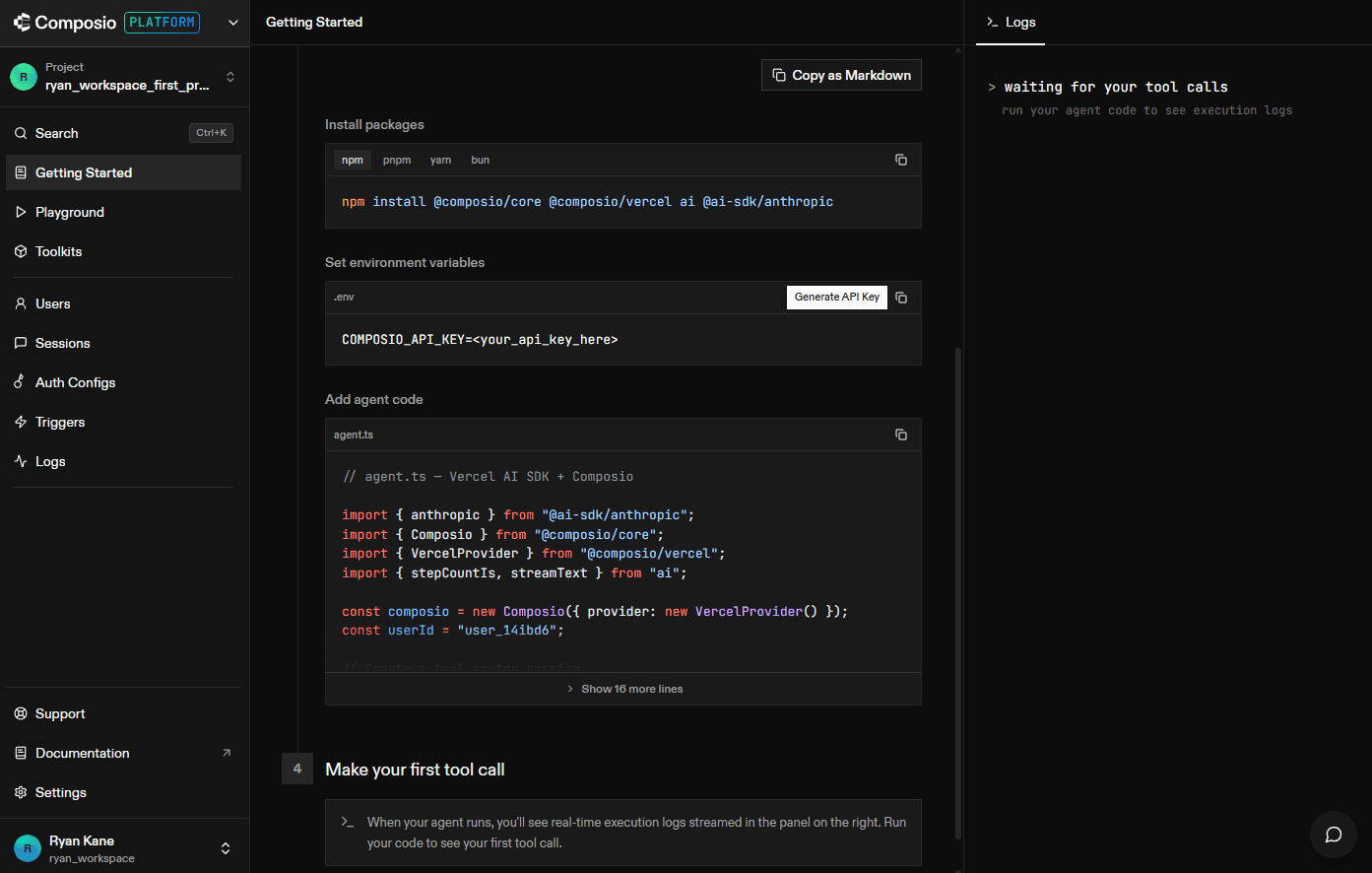Viewport: 1372px width, 873px height.
Task: Open Search in the sidebar
Action: [124, 133]
